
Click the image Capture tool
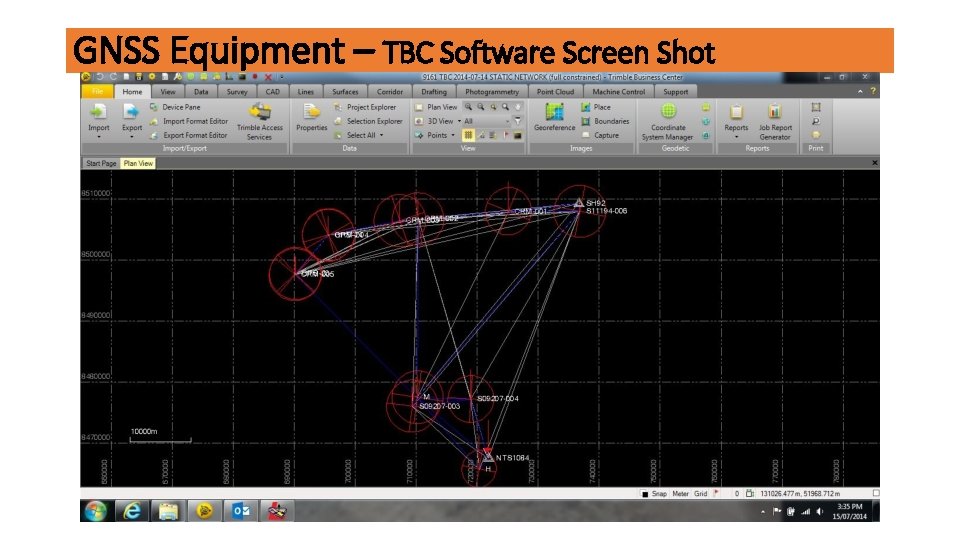600,135
